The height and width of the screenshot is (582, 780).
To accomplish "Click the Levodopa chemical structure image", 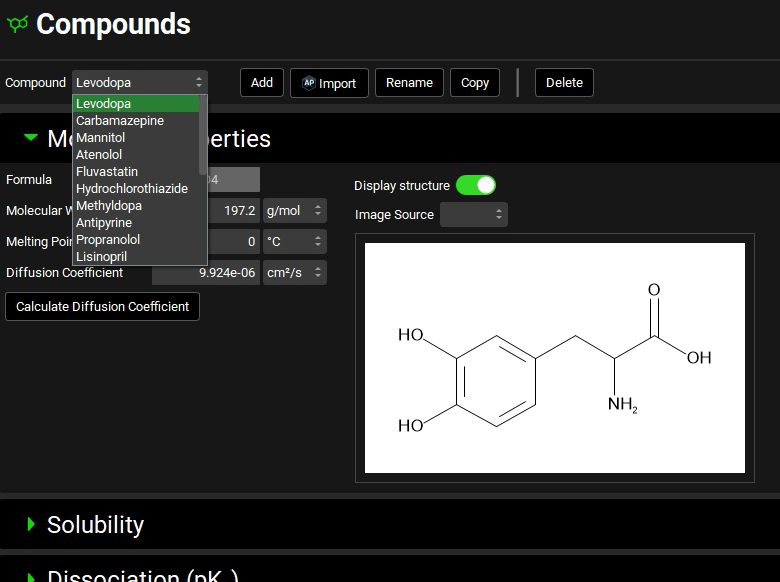I will [x=554, y=358].
